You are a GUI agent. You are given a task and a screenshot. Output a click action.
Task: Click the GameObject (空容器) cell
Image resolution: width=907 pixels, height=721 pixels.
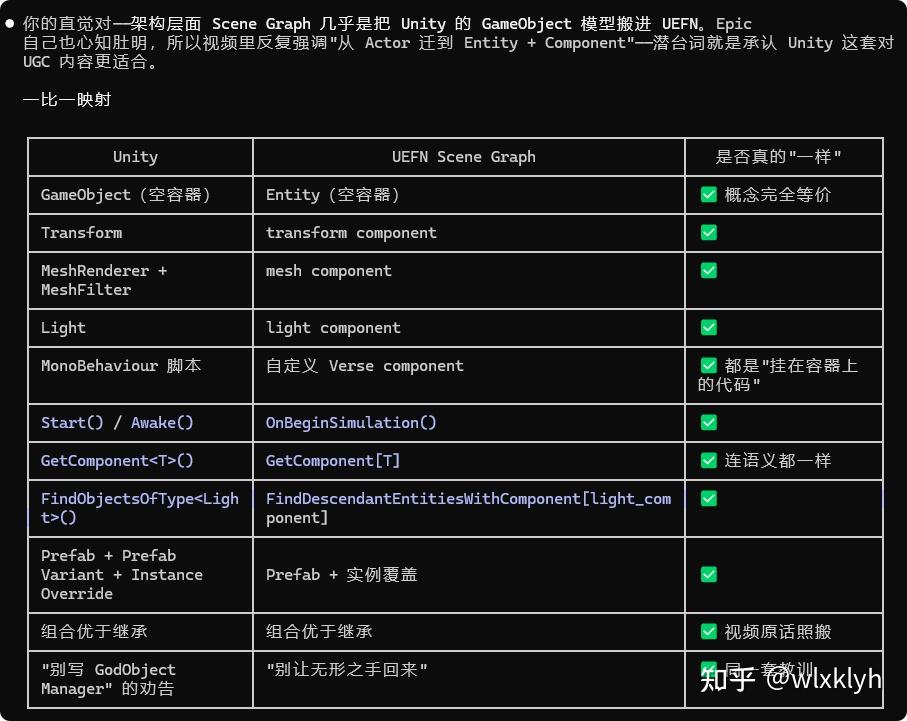[141, 195]
